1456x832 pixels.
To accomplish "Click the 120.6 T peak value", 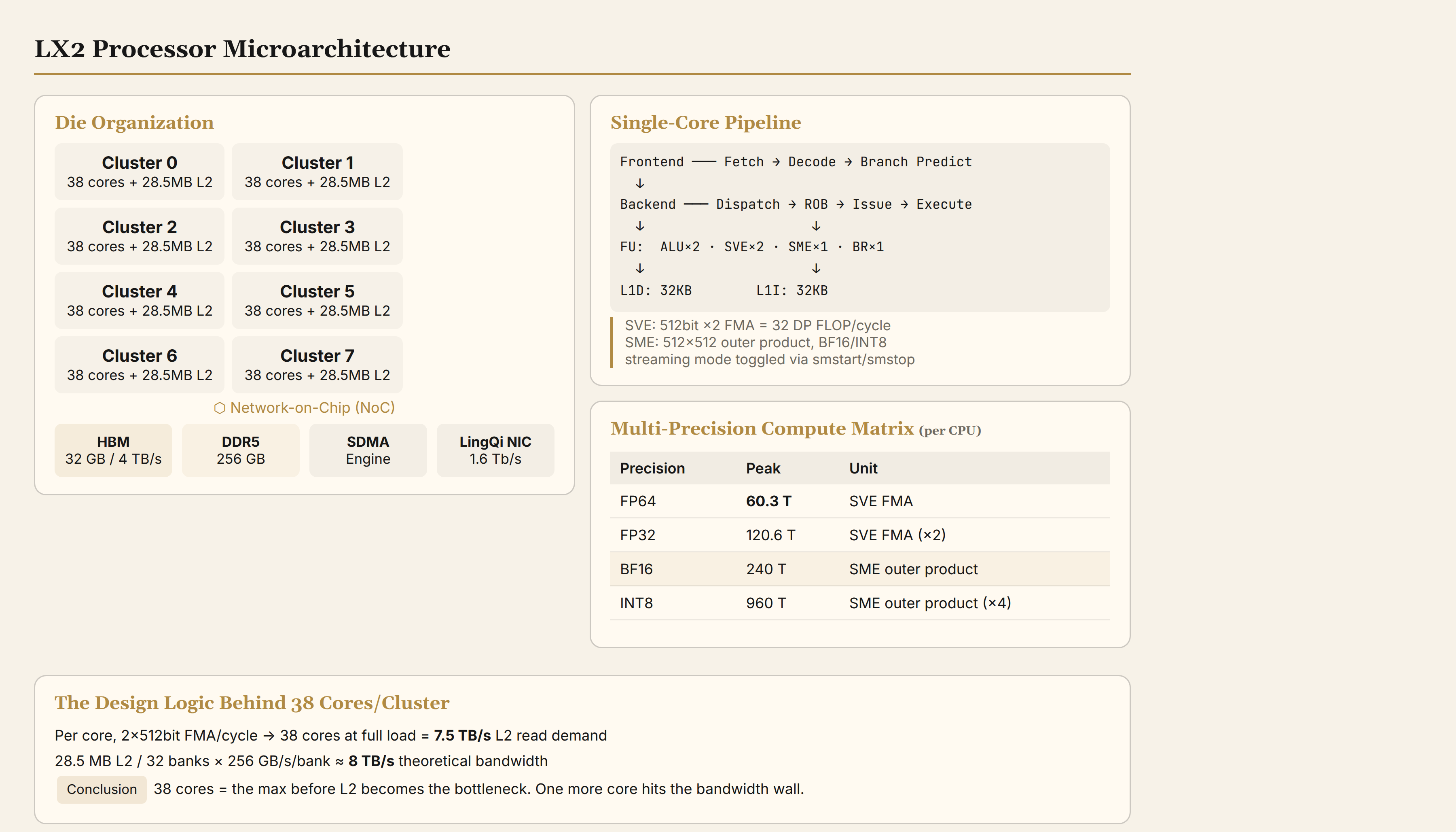I will 770,535.
